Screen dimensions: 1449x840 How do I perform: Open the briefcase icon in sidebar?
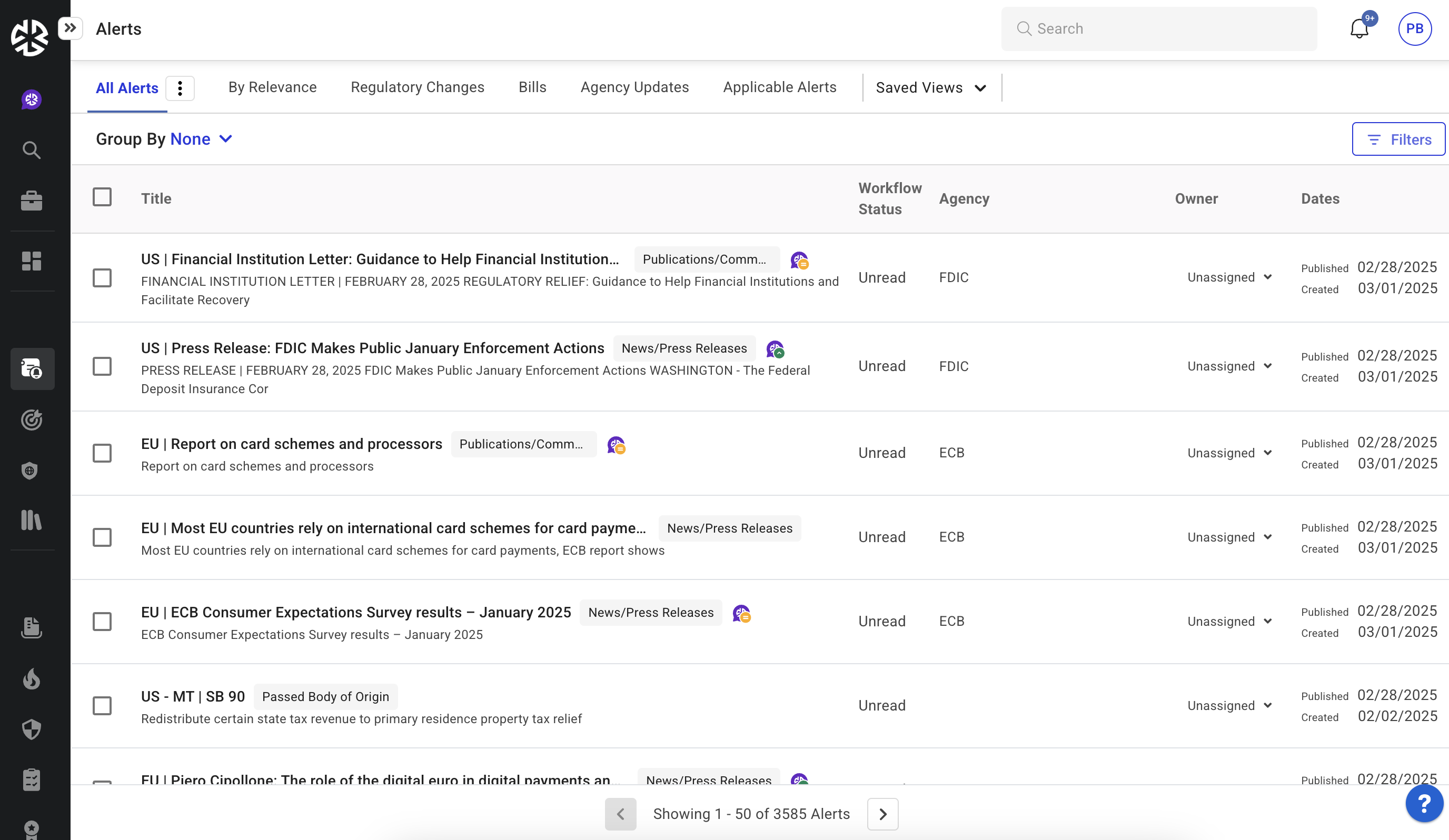pyautogui.click(x=32, y=201)
